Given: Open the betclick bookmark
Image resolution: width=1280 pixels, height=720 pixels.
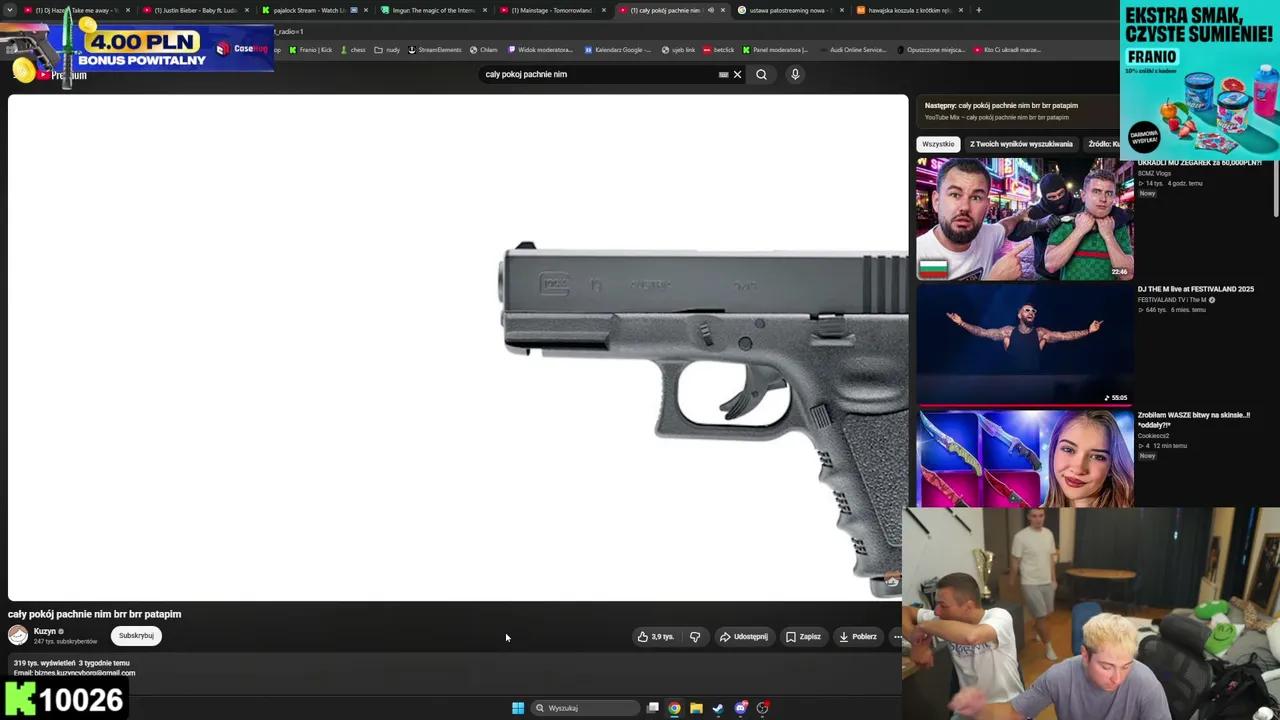Looking at the screenshot, I should 719,50.
